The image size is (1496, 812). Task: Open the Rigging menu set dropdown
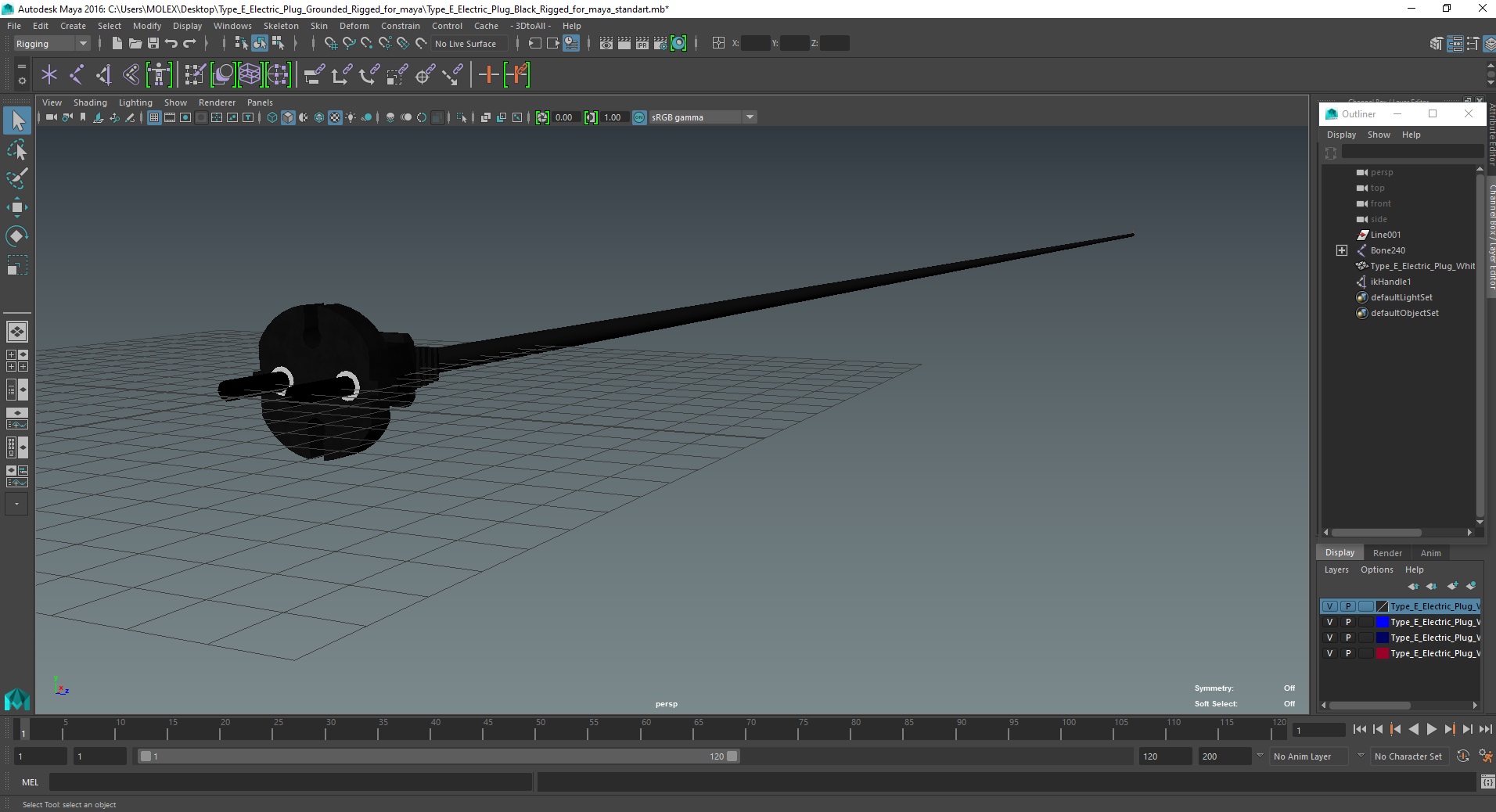point(51,44)
